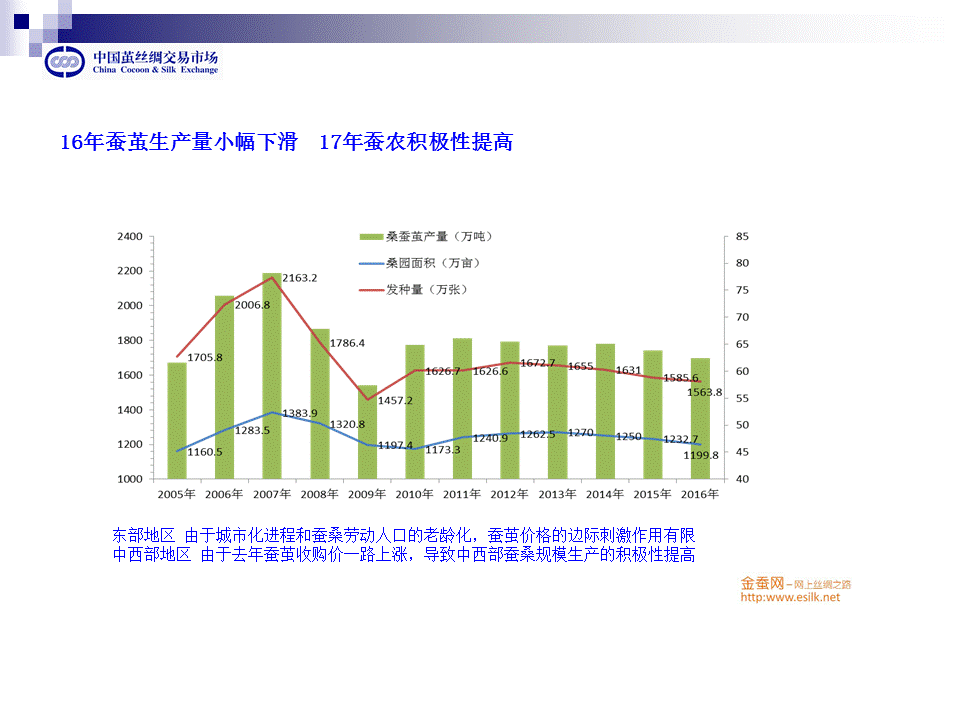Image resolution: width=960 pixels, height=720 pixels.
Task: Select the 2005年 x-axis label
Action: click(177, 495)
